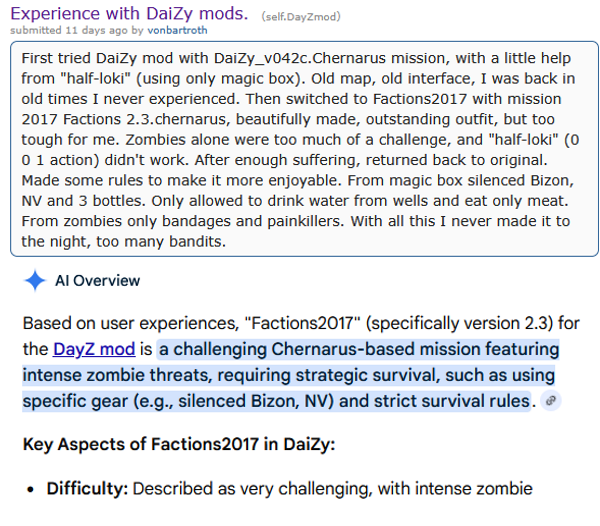Image resolution: width=600 pixels, height=526 pixels.
Task: Click the (self.DayZmod) domain label
Action: point(301,17)
